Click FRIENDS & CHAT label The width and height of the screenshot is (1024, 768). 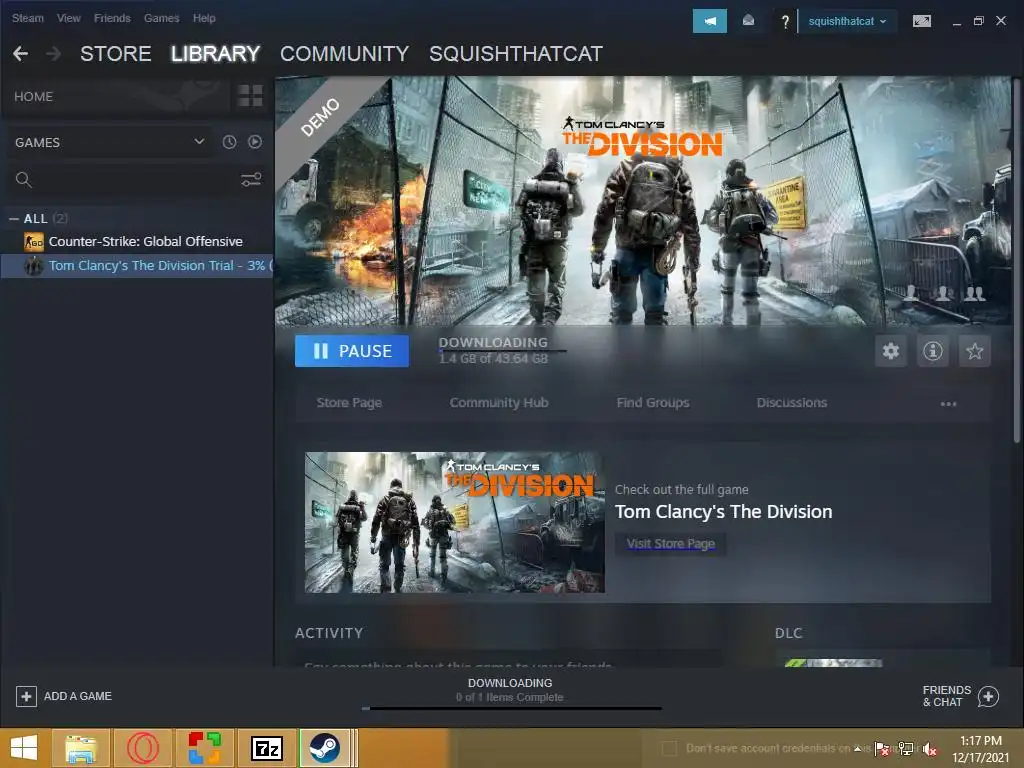(946, 696)
